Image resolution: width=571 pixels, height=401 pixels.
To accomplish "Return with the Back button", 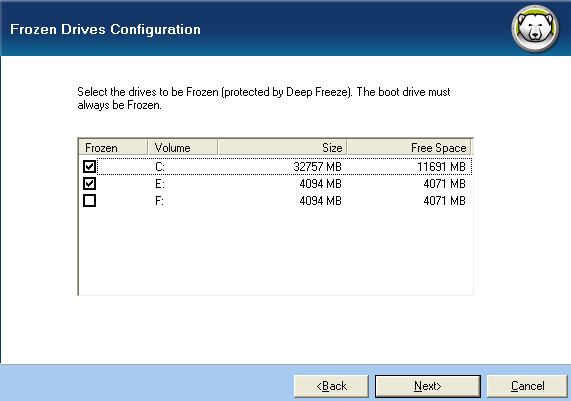I will [331, 386].
